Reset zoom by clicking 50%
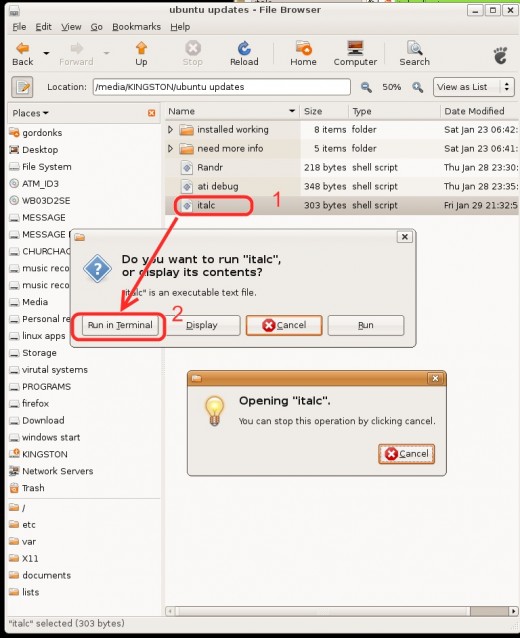 tap(391, 87)
